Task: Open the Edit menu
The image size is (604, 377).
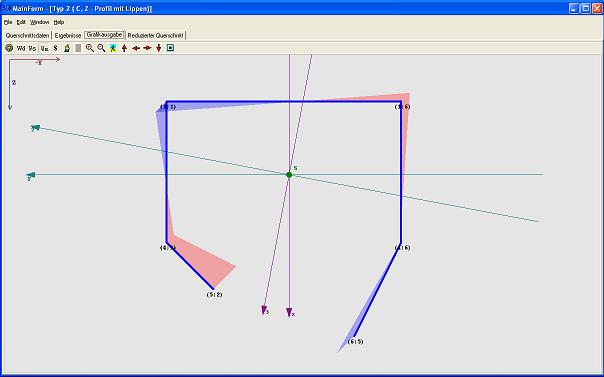Action: tap(21, 22)
